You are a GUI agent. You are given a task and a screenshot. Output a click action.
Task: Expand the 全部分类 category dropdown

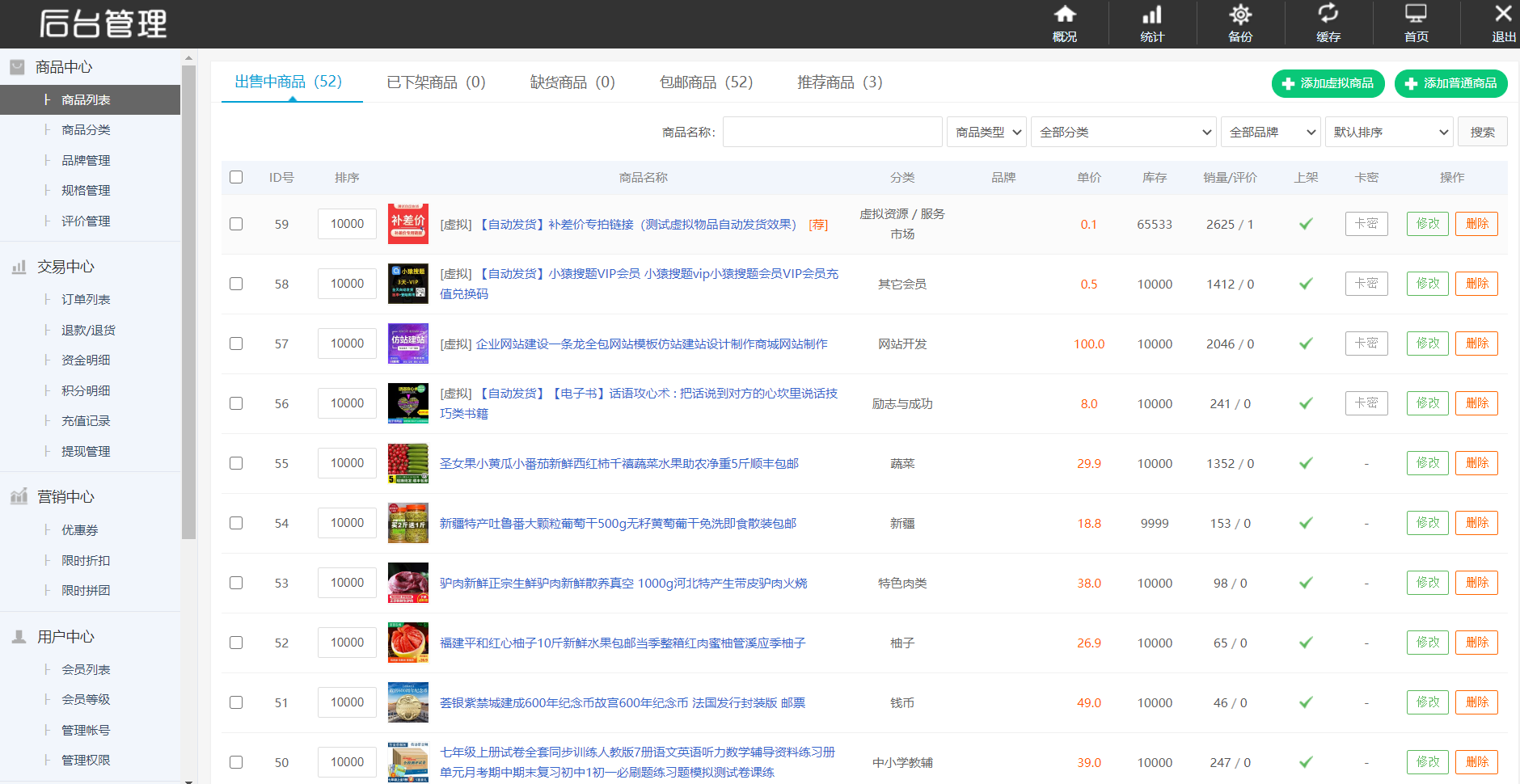(1124, 132)
